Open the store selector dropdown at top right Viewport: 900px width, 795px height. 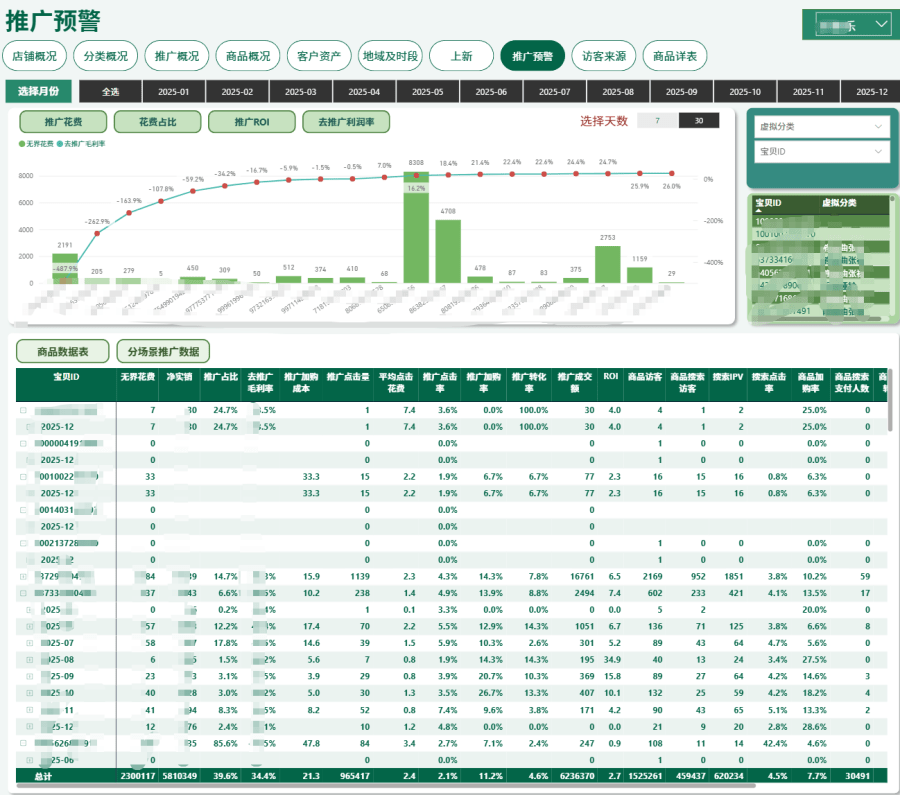(848, 24)
